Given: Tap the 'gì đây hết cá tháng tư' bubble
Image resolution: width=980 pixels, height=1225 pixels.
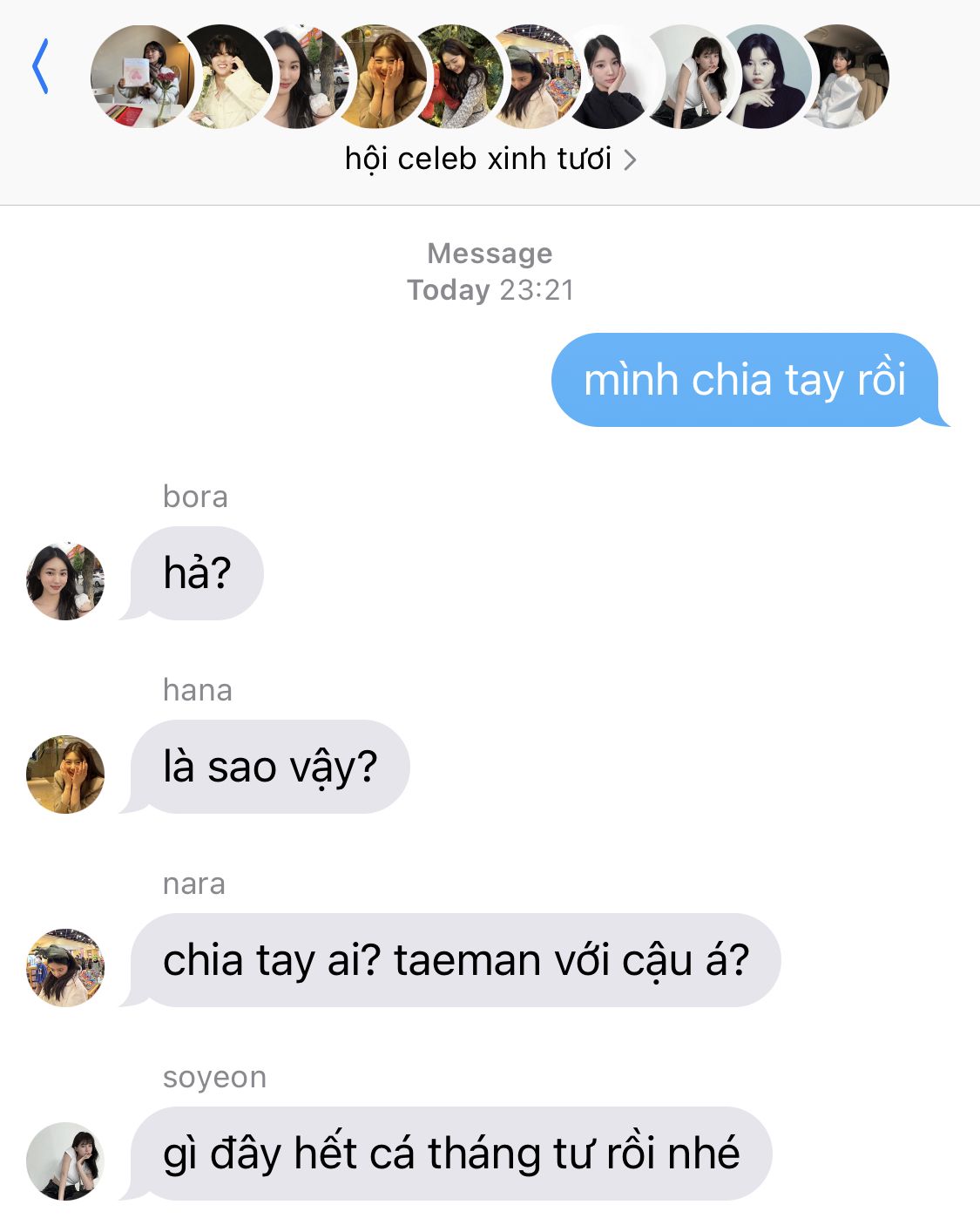Looking at the screenshot, I should 450,1154.
